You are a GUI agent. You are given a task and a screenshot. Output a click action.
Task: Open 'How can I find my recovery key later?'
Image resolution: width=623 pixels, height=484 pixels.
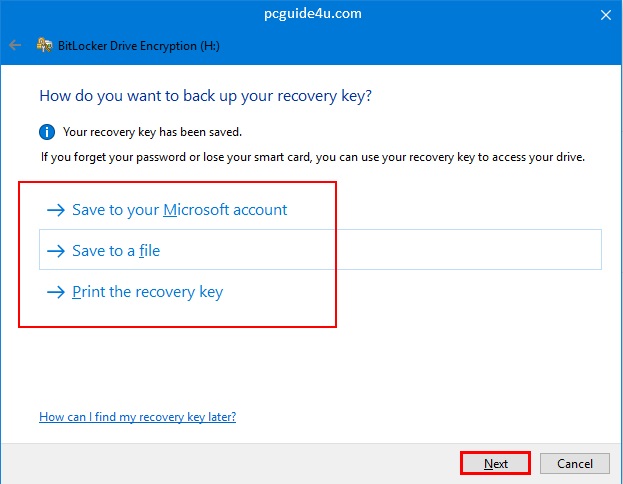pos(137,416)
